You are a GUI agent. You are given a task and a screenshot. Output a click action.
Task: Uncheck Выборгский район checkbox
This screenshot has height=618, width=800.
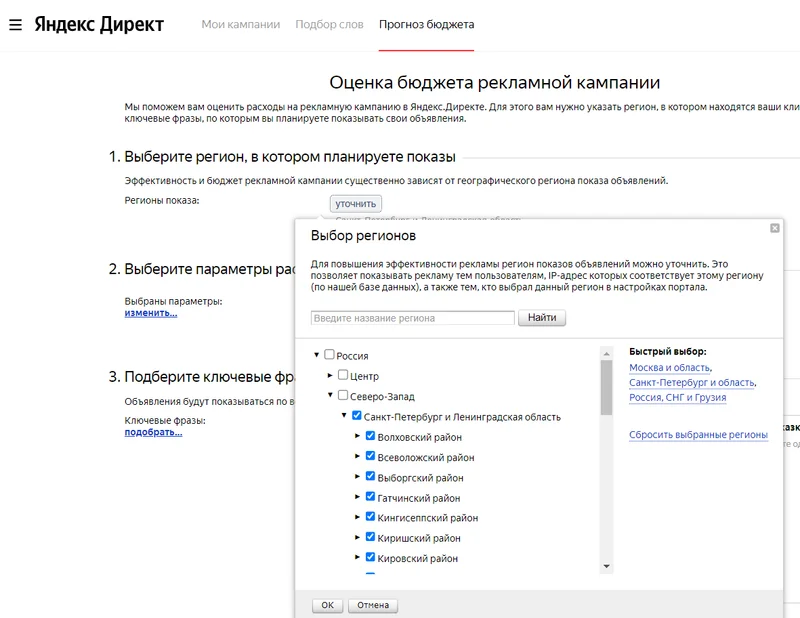click(370, 476)
